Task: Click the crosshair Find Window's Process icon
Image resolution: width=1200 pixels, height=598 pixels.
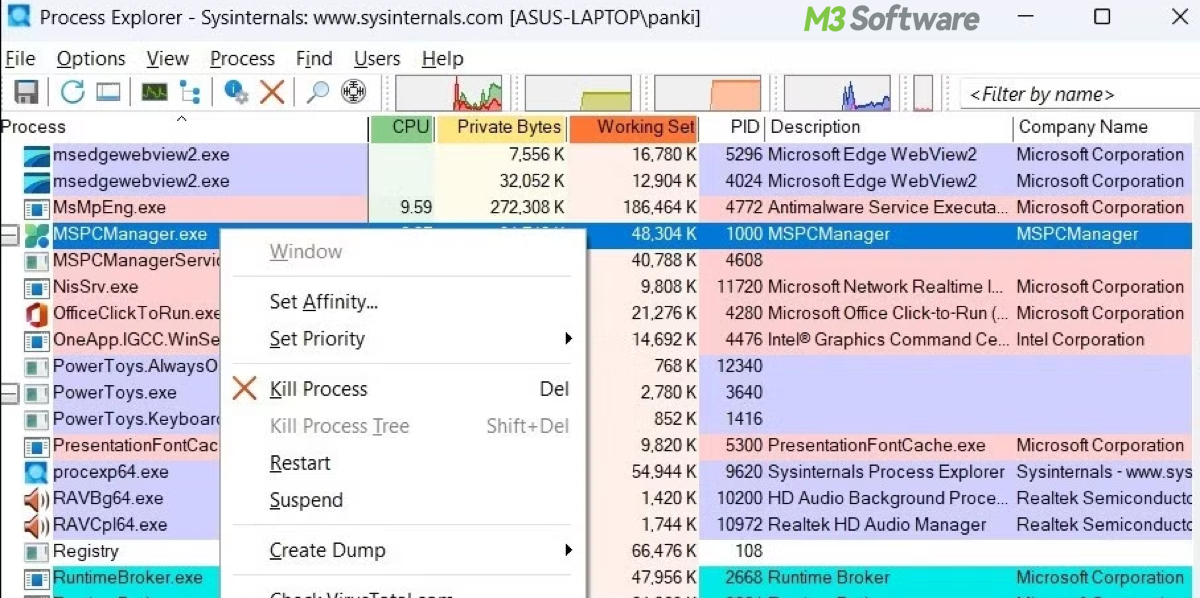Action: tap(353, 93)
